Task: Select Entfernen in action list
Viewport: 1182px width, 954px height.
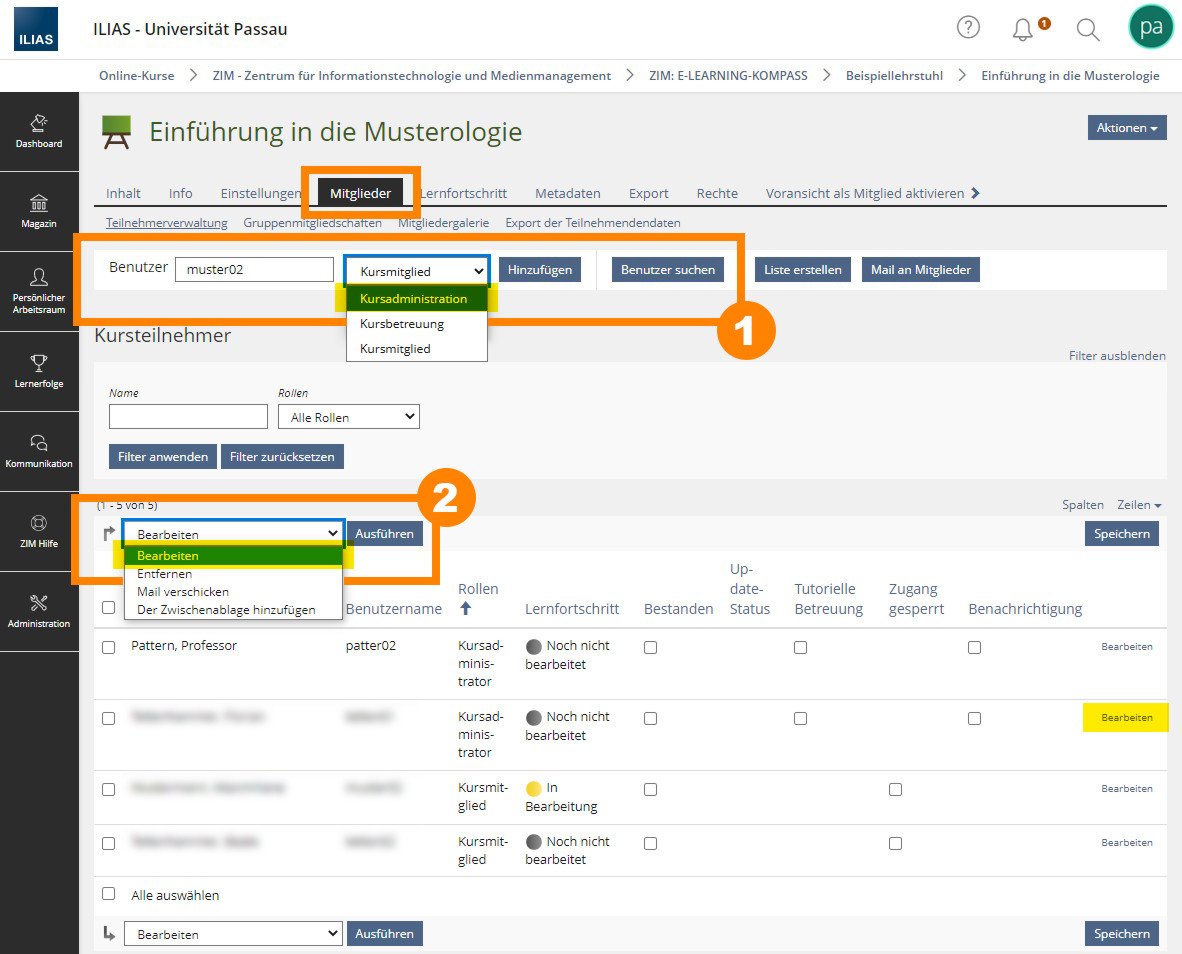Action: click(233, 573)
